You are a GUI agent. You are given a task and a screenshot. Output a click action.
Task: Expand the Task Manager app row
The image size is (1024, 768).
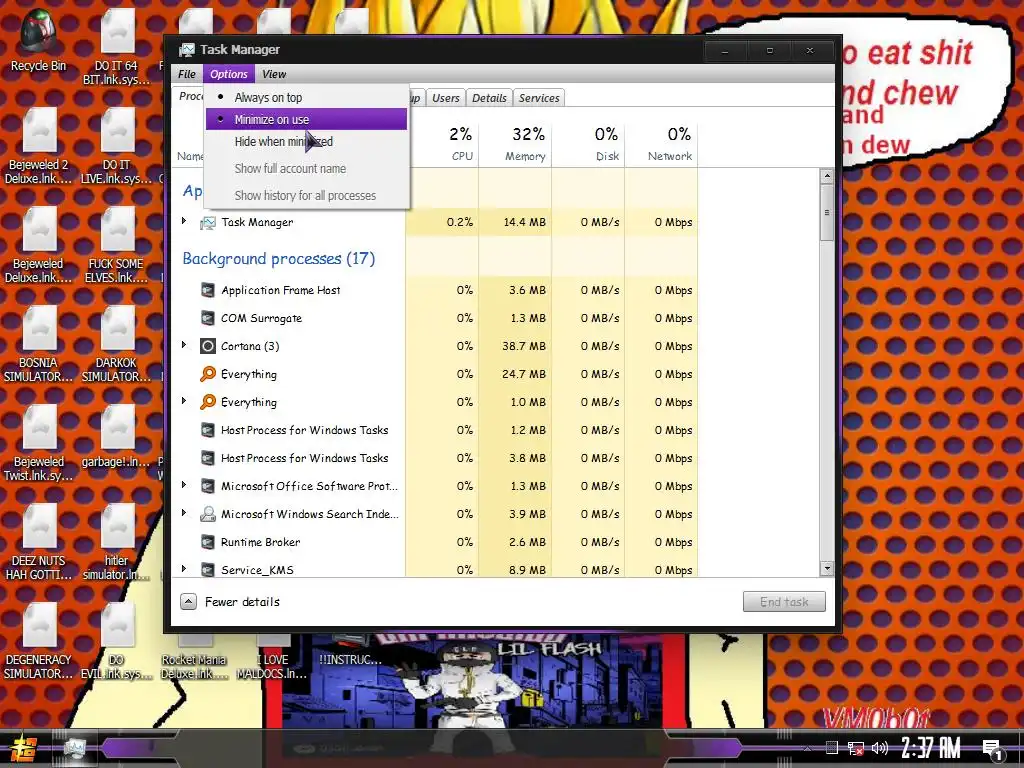[x=184, y=221]
